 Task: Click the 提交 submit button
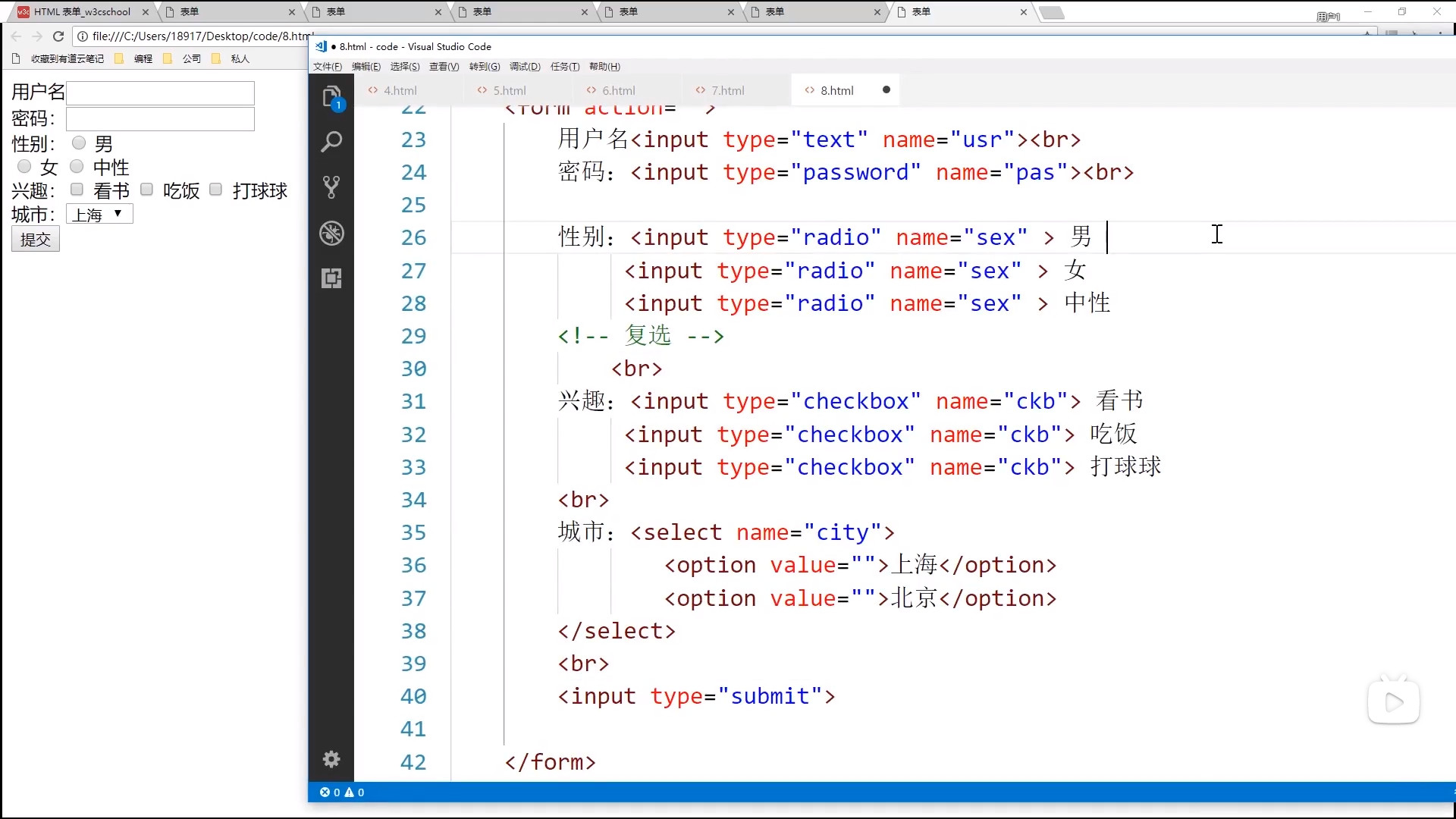[35, 240]
